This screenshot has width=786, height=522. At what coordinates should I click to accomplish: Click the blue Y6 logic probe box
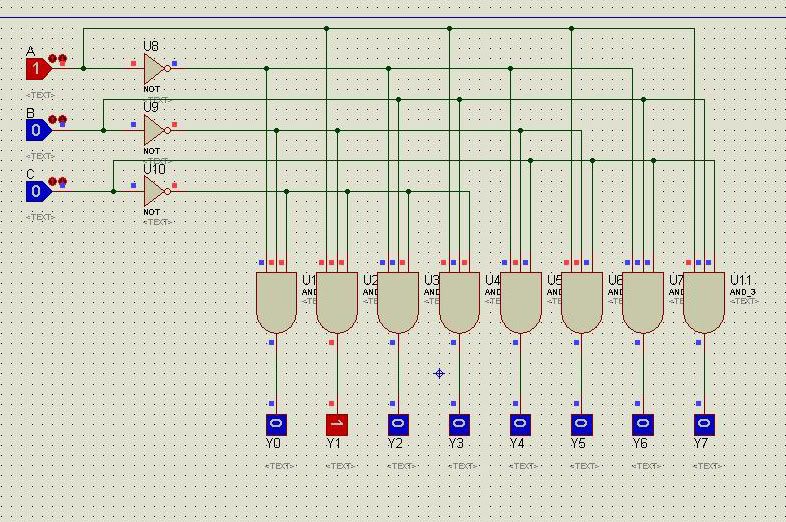pos(643,425)
